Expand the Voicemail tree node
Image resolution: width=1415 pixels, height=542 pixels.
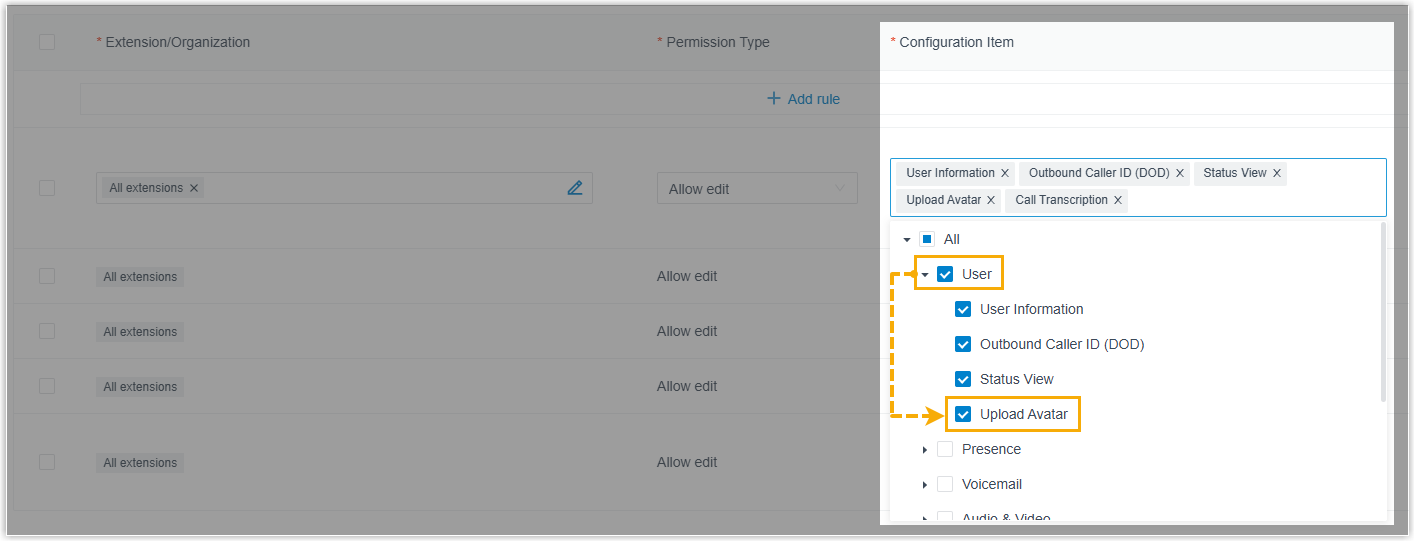point(925,485)
